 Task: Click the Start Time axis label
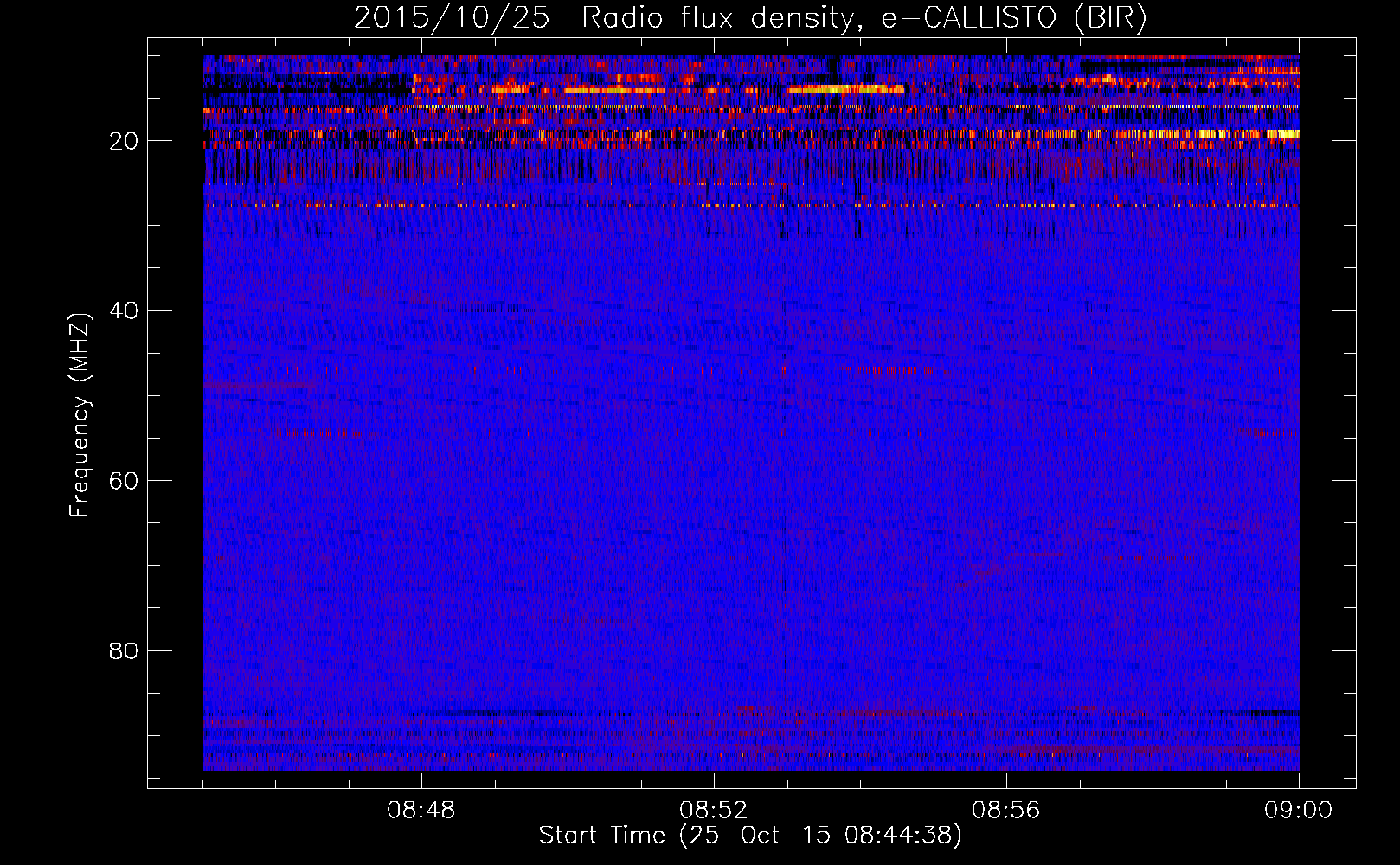750,836
